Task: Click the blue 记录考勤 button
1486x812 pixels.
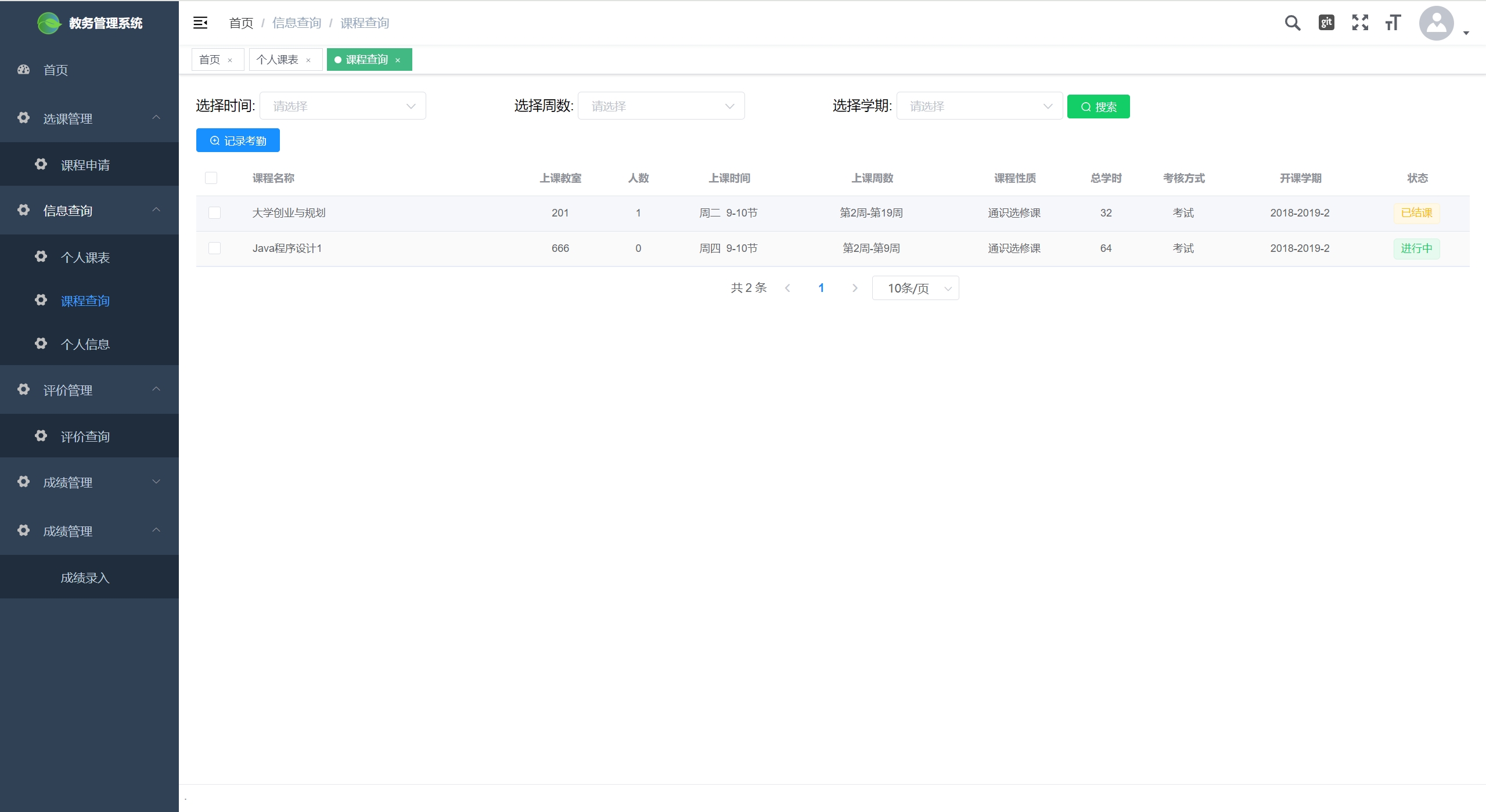Action: click(238, 140)
